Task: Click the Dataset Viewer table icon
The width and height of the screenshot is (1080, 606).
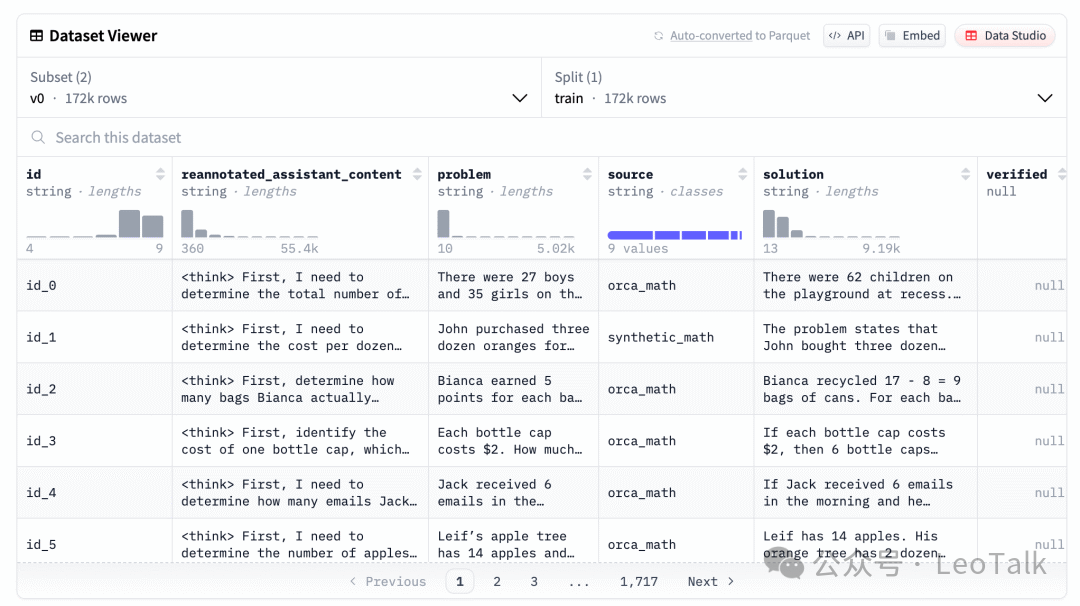Action: point(36,36)
